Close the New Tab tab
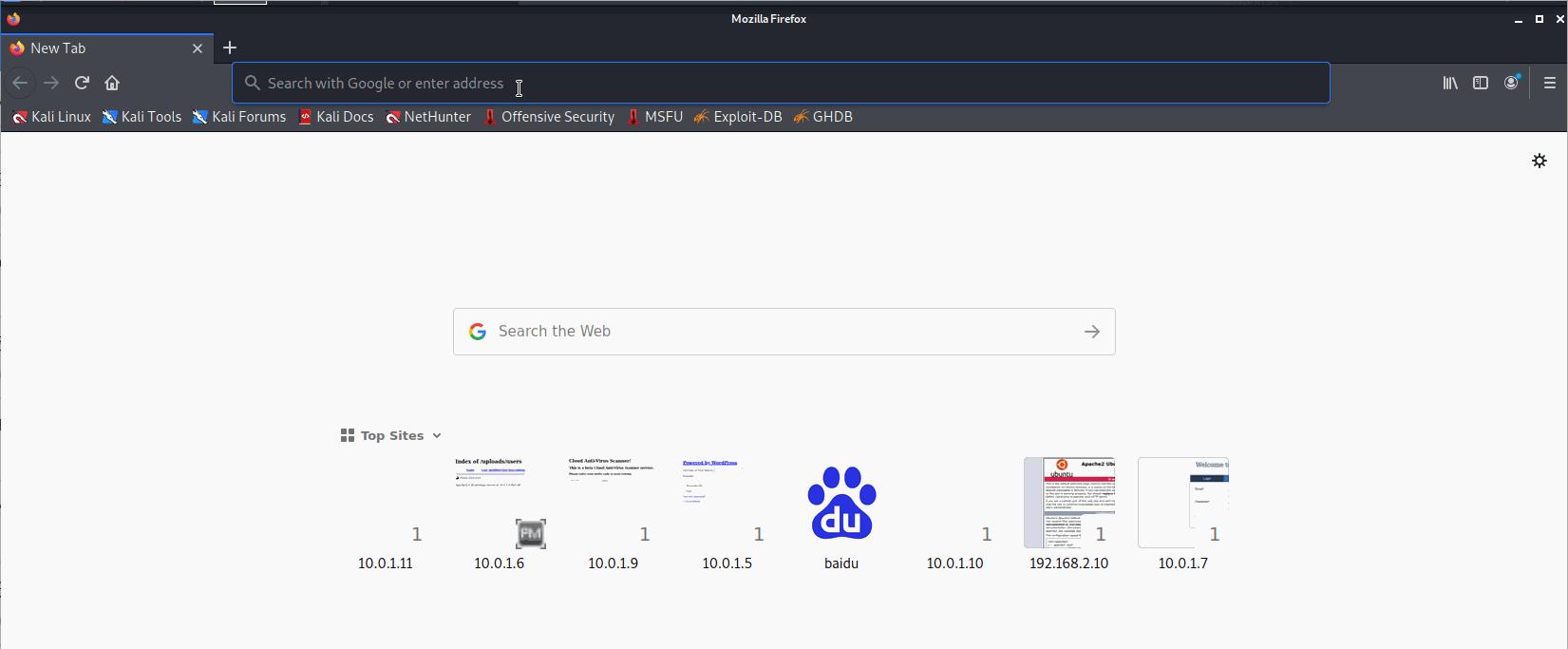The width and height of the screenshot is (1568, 649). 198,48
